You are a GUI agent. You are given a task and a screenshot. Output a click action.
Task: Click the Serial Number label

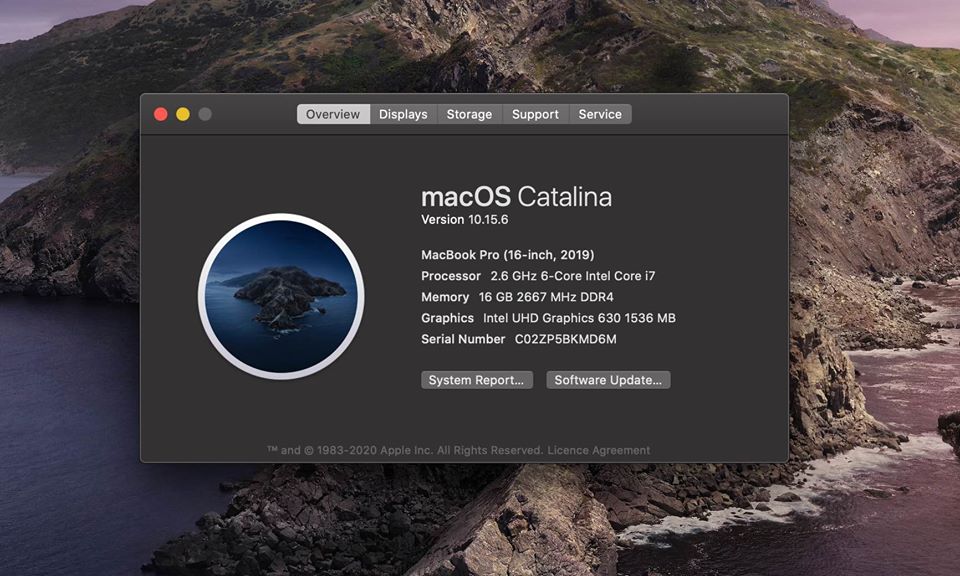coord(463,339)
